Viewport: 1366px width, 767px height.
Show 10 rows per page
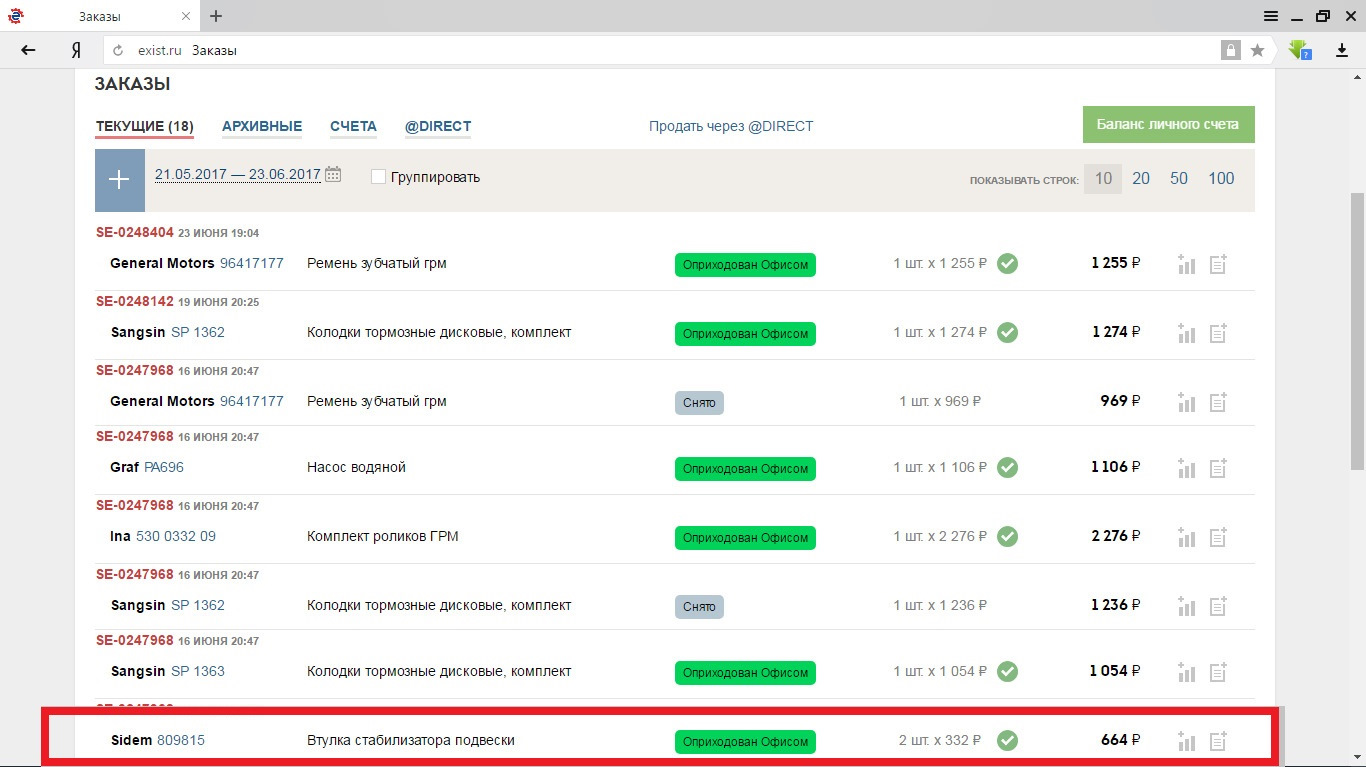1103,179
